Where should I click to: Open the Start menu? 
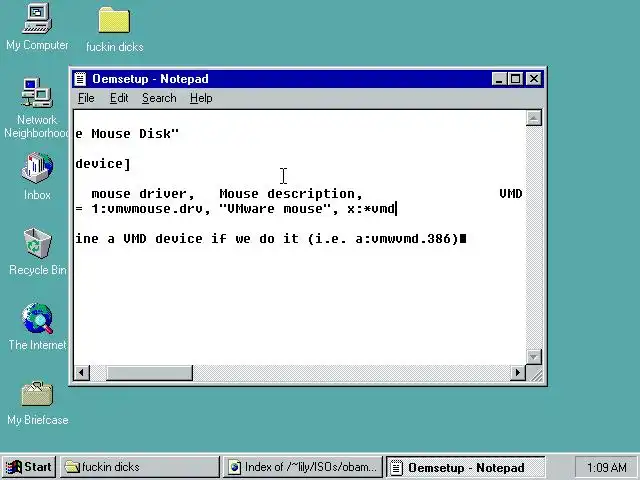pyautogui.click(x=29, y=467)
